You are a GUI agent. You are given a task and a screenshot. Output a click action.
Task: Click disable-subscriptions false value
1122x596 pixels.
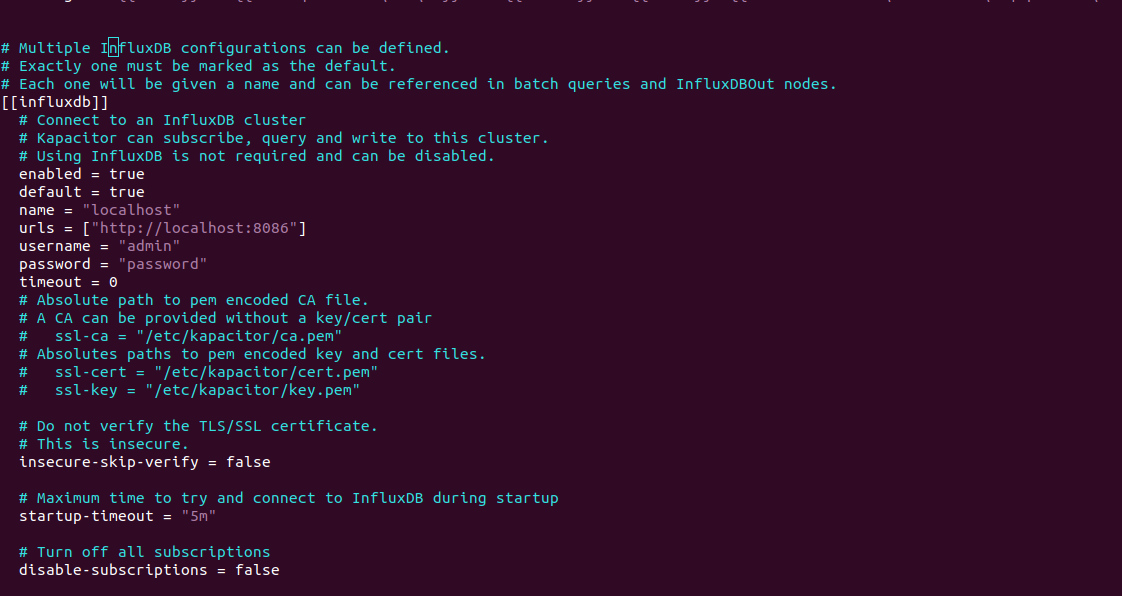click(257, 570)
